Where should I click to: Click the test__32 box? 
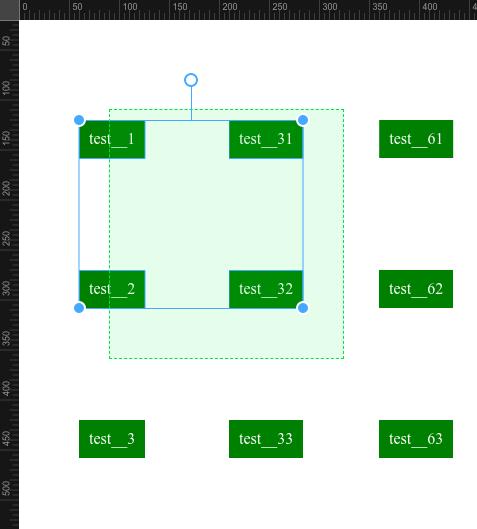pos(266,289)
